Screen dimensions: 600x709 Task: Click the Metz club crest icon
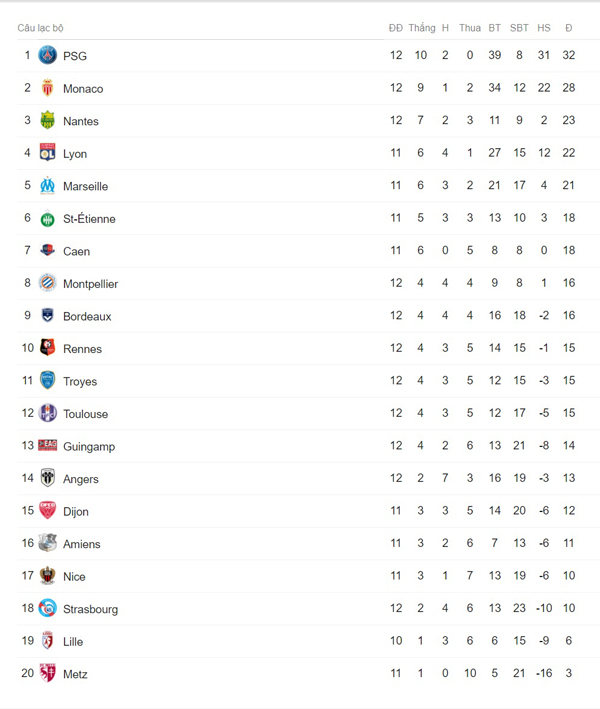pyautogui.click(x=47, y=673)
